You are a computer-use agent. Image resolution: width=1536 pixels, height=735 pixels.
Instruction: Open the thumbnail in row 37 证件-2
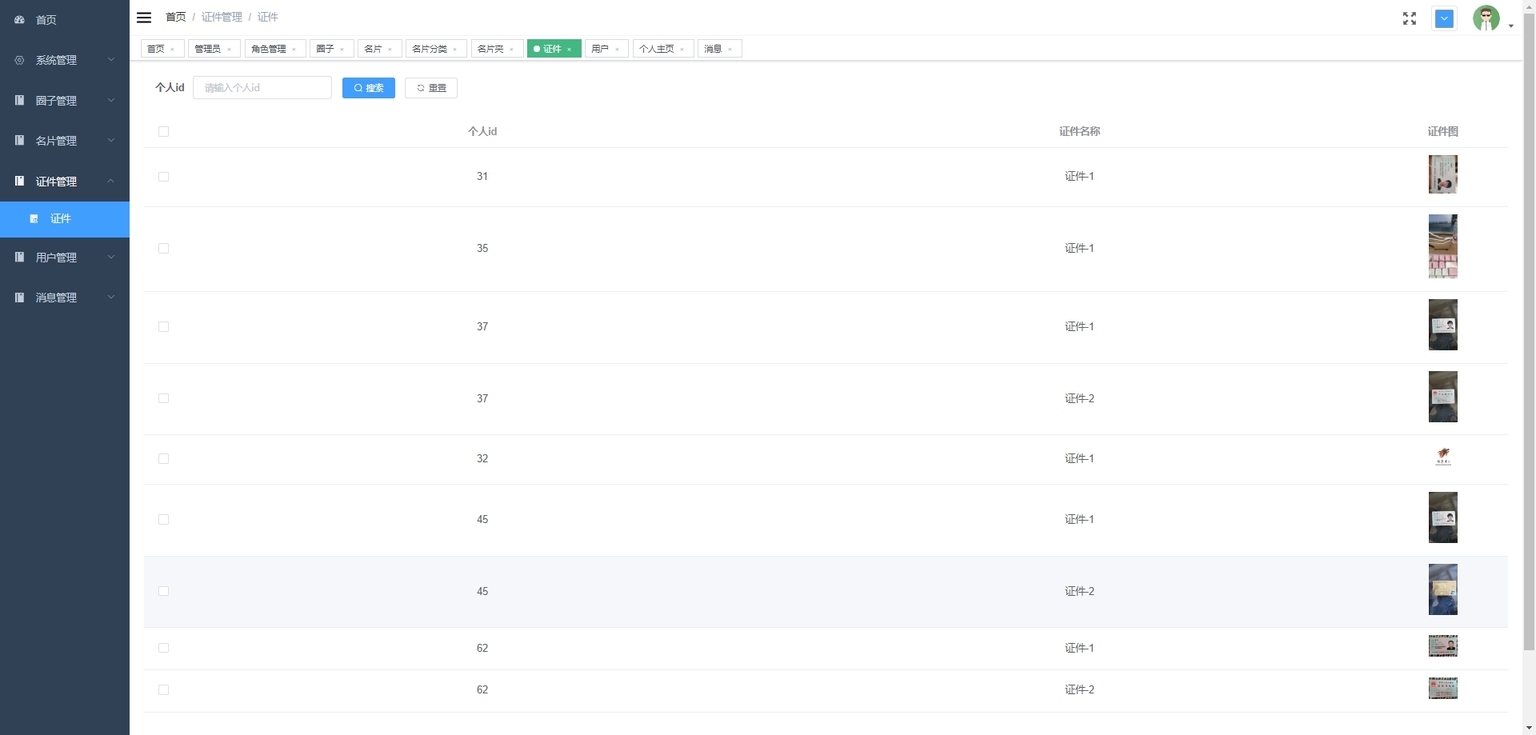[x=1443, y=397]
